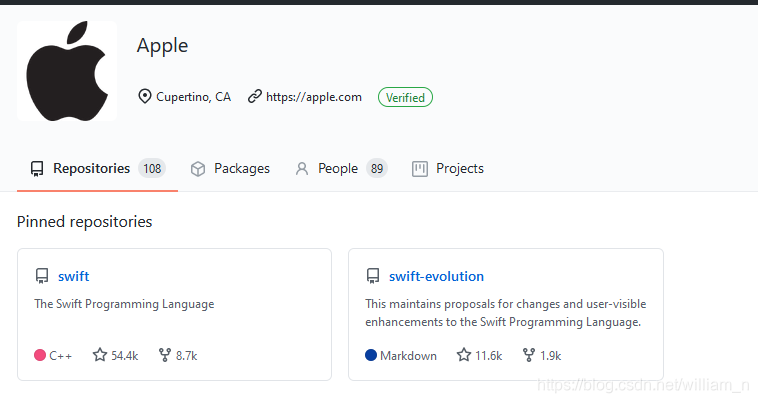The image size is (758, 403).
Task: Click the Cupertino, CA location text
Action: 193,97
